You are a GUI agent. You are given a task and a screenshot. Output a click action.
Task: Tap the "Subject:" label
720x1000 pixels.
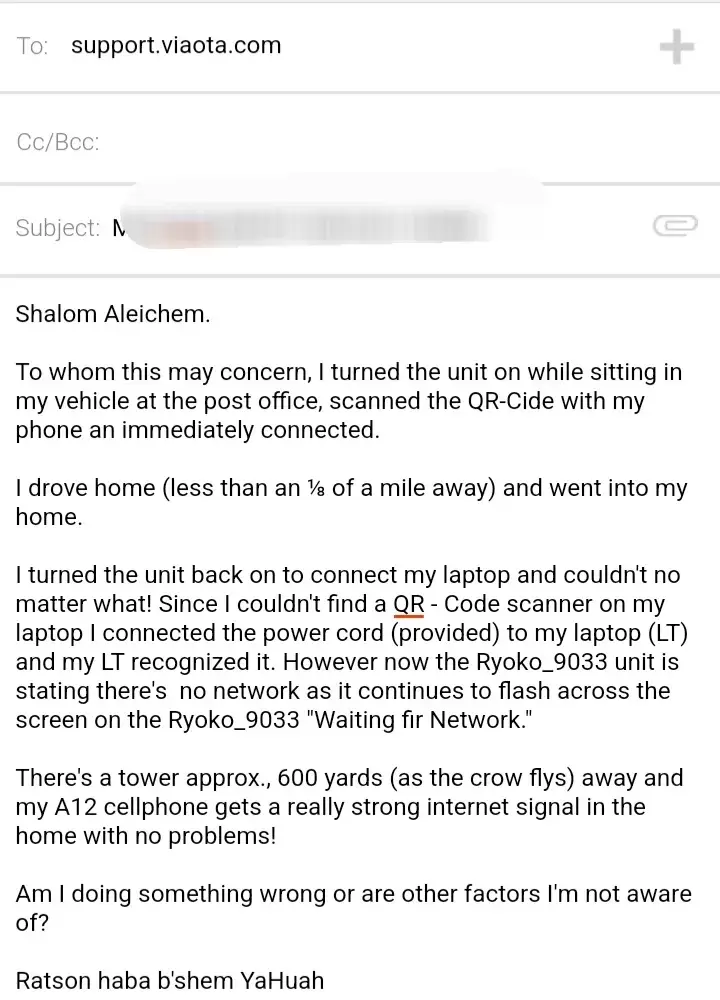57,228
